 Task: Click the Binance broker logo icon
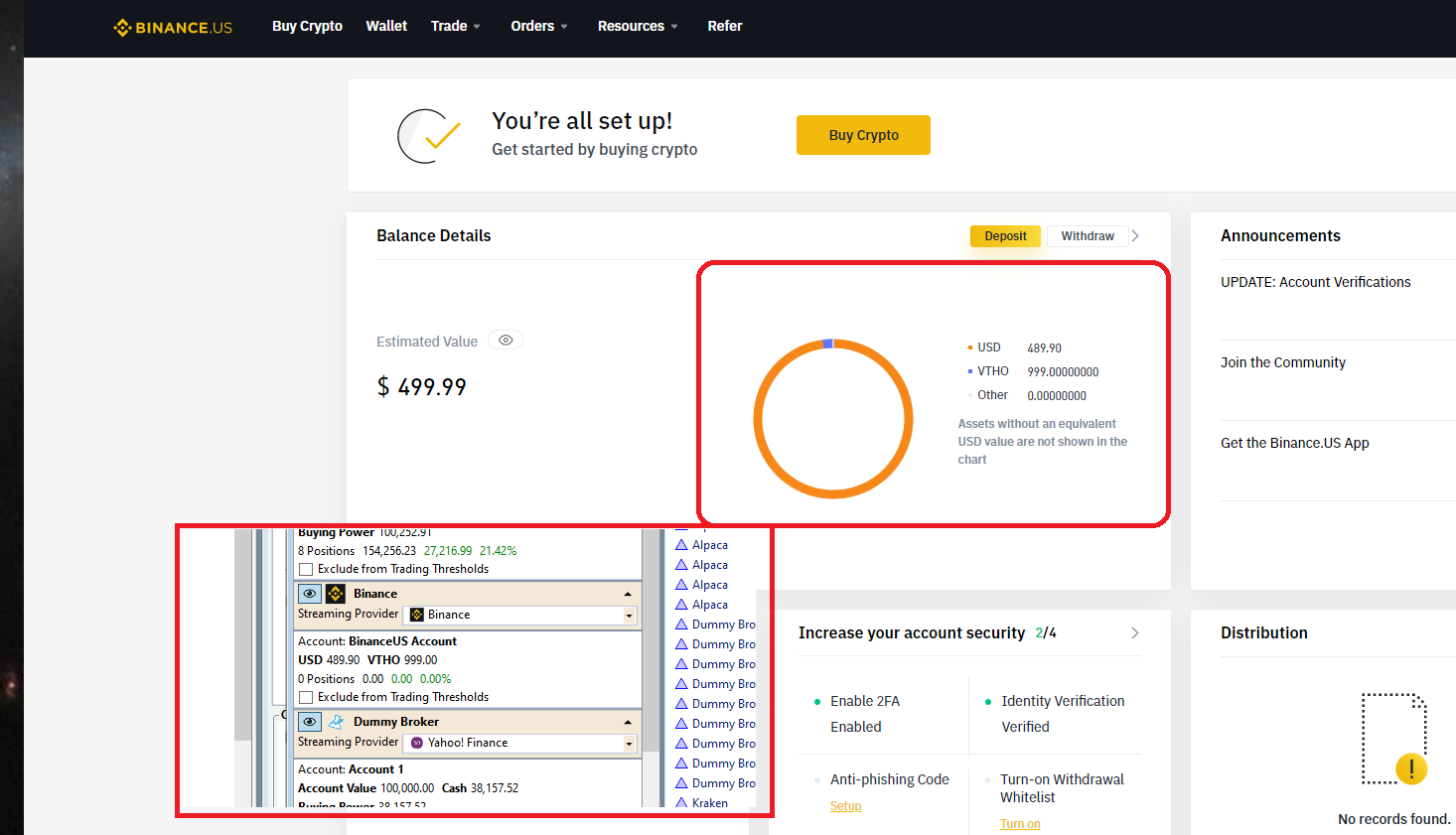point(336,594)
